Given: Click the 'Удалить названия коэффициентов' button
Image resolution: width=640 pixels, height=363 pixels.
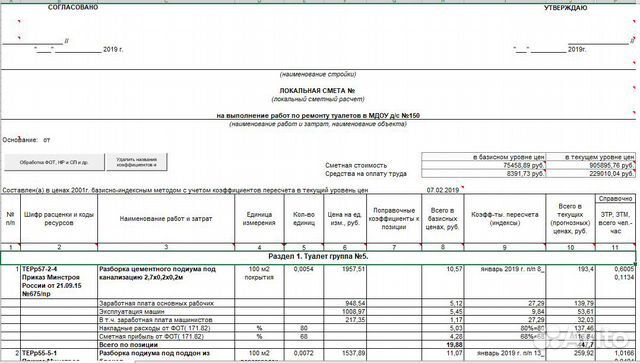Looking at the screenshot, I should point(136,162).
